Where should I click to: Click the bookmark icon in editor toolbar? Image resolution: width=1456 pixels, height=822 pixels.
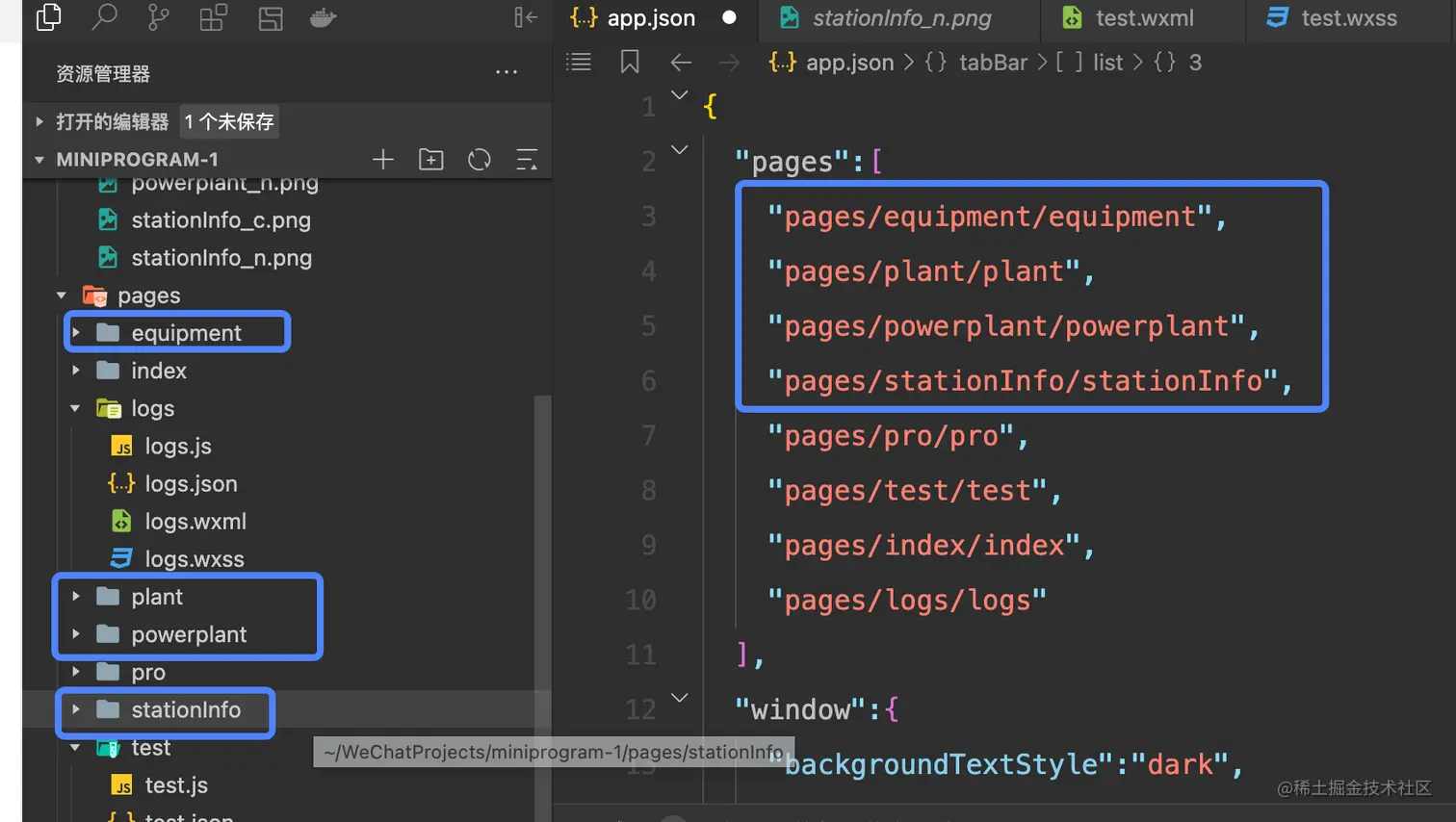(x=630, y=63)
